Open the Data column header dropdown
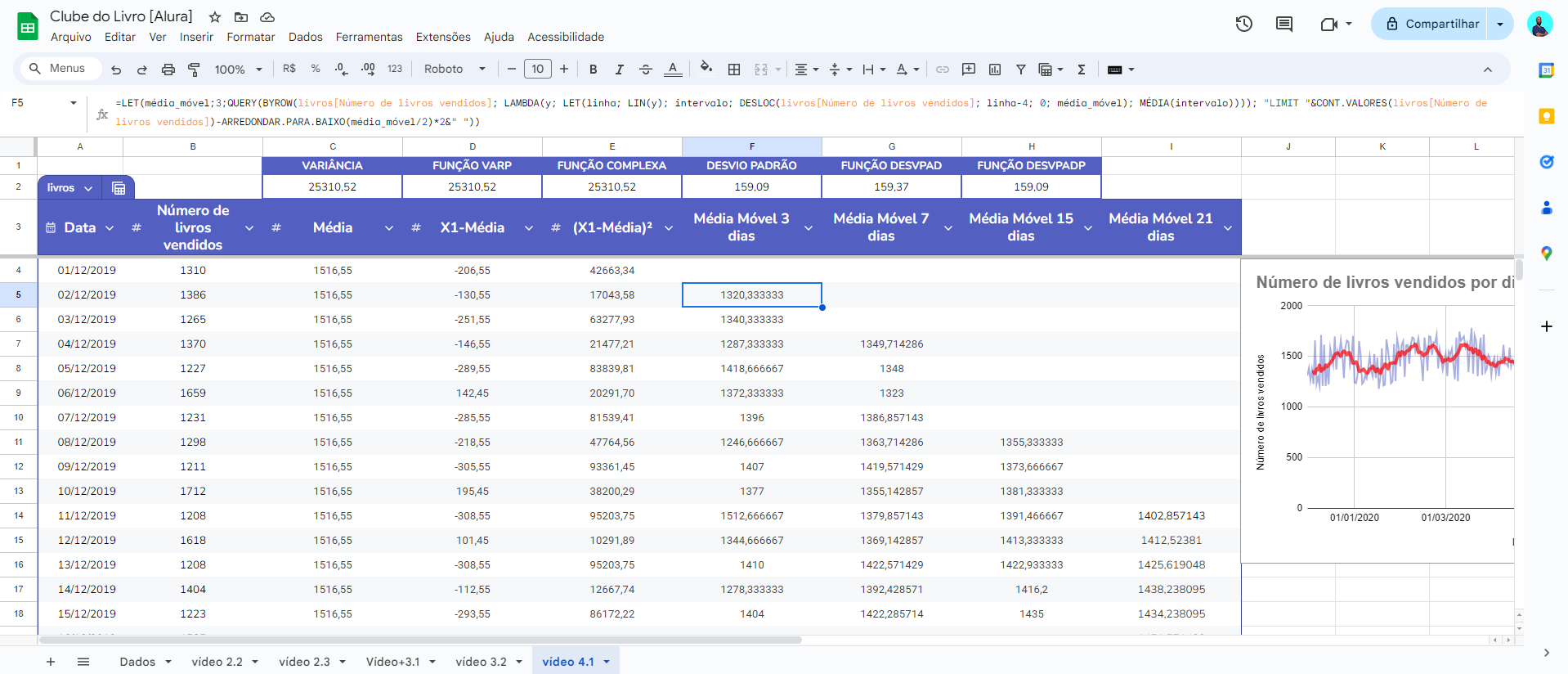The image size is (1568, 674). tap(110, 228)
